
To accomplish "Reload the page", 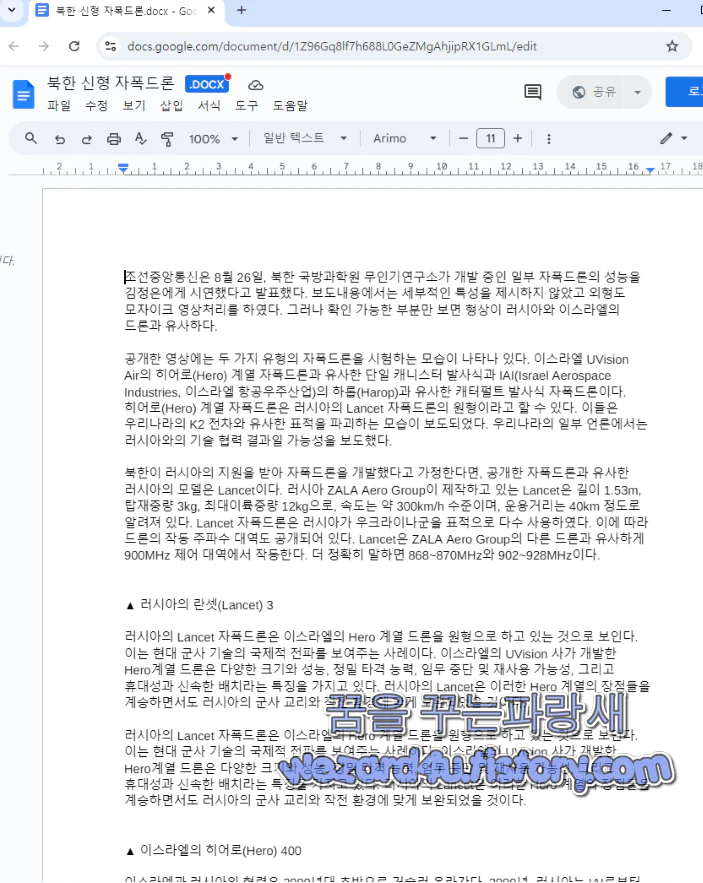I will pos(74,46).
